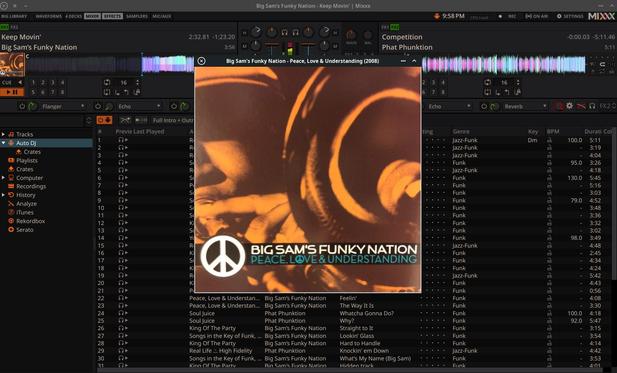Click the Auto DJ skip next track icon

(x=140, y=120)
